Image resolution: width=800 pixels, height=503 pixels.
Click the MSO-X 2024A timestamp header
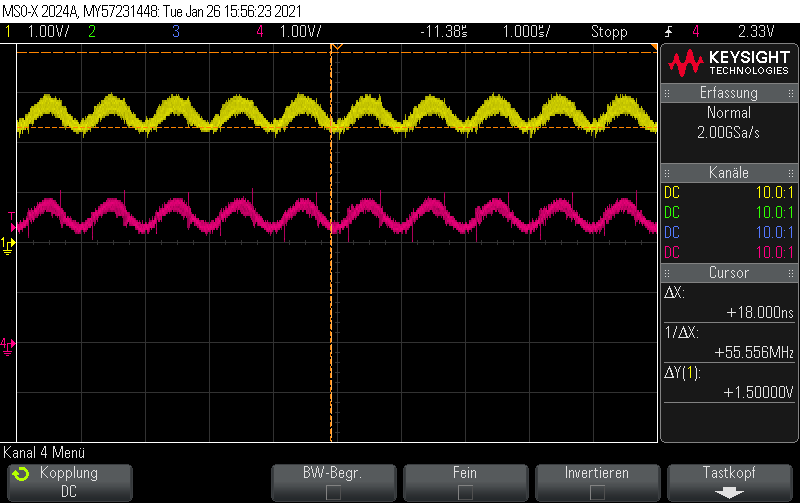point(152,11)
